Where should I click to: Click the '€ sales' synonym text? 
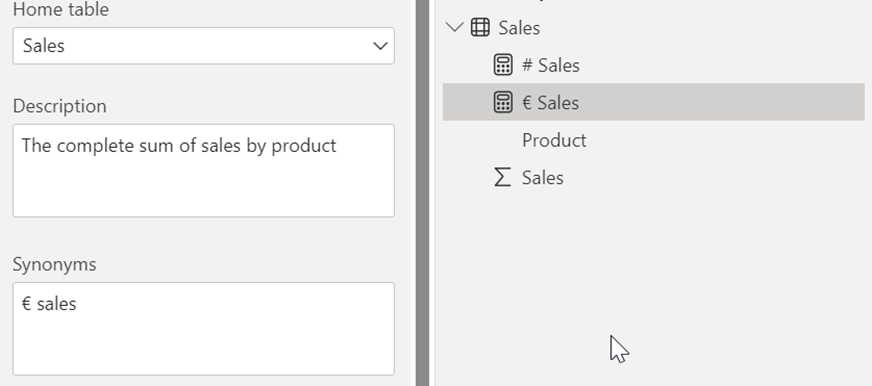tap(49, 304)
